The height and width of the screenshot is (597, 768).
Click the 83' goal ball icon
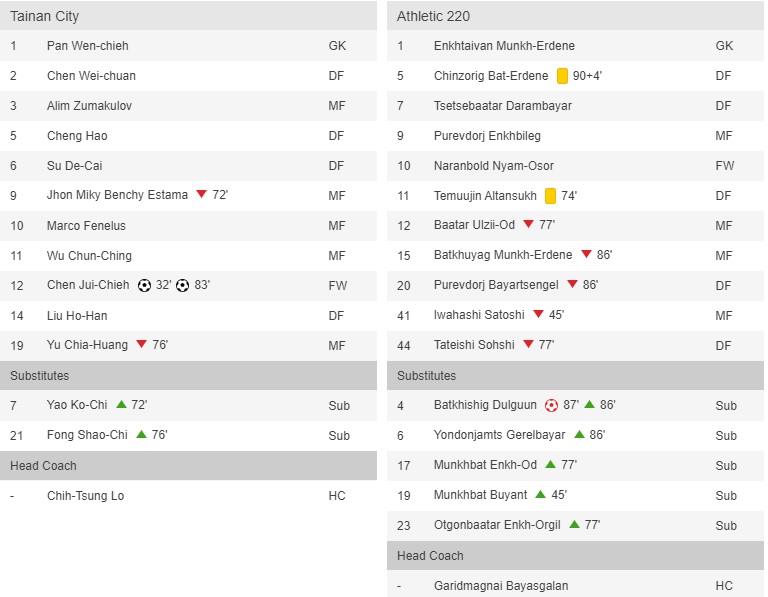pyautogui.click(x=183, y=285)
